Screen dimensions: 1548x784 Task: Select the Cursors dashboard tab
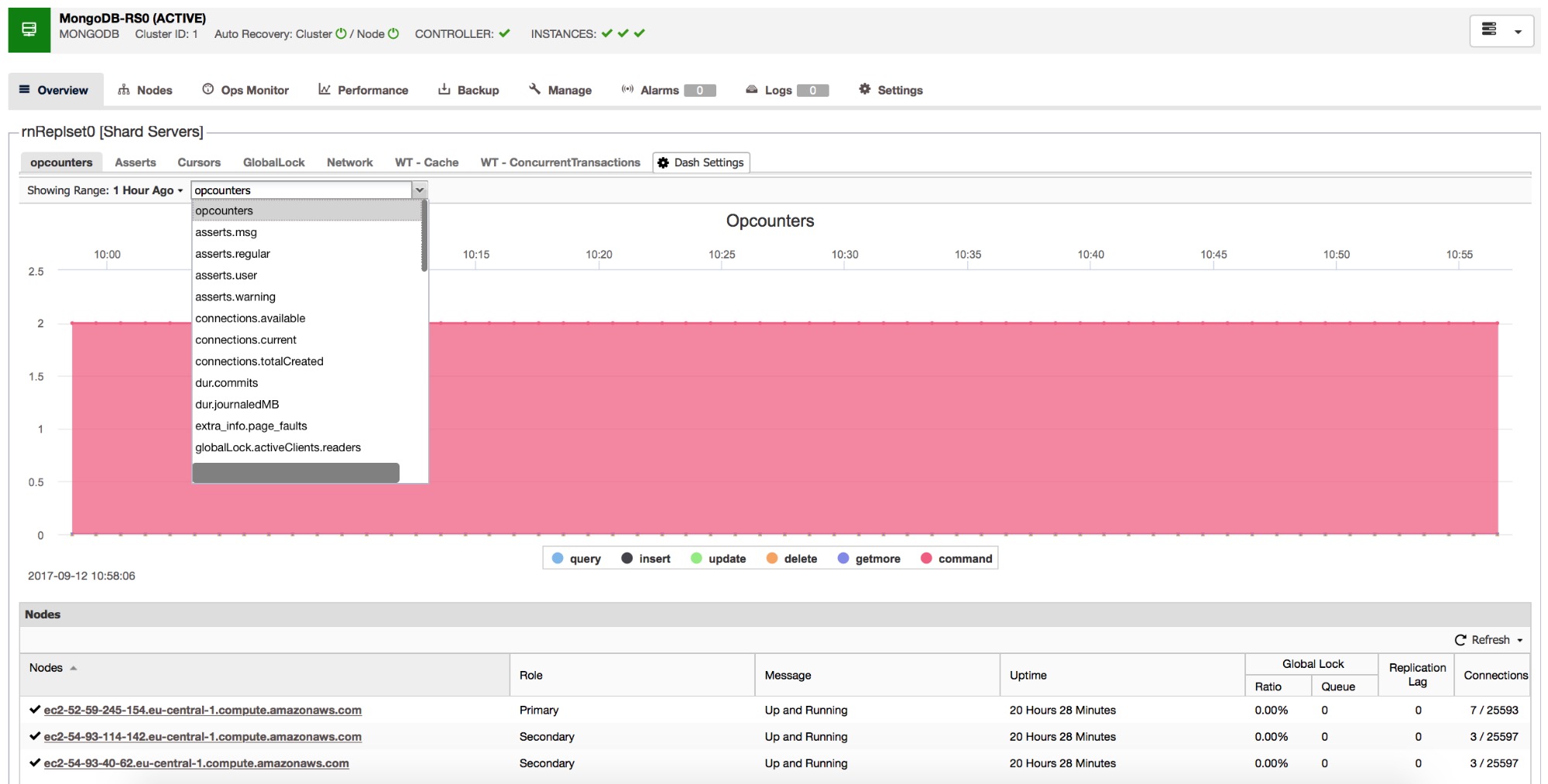tap(199, 163)
